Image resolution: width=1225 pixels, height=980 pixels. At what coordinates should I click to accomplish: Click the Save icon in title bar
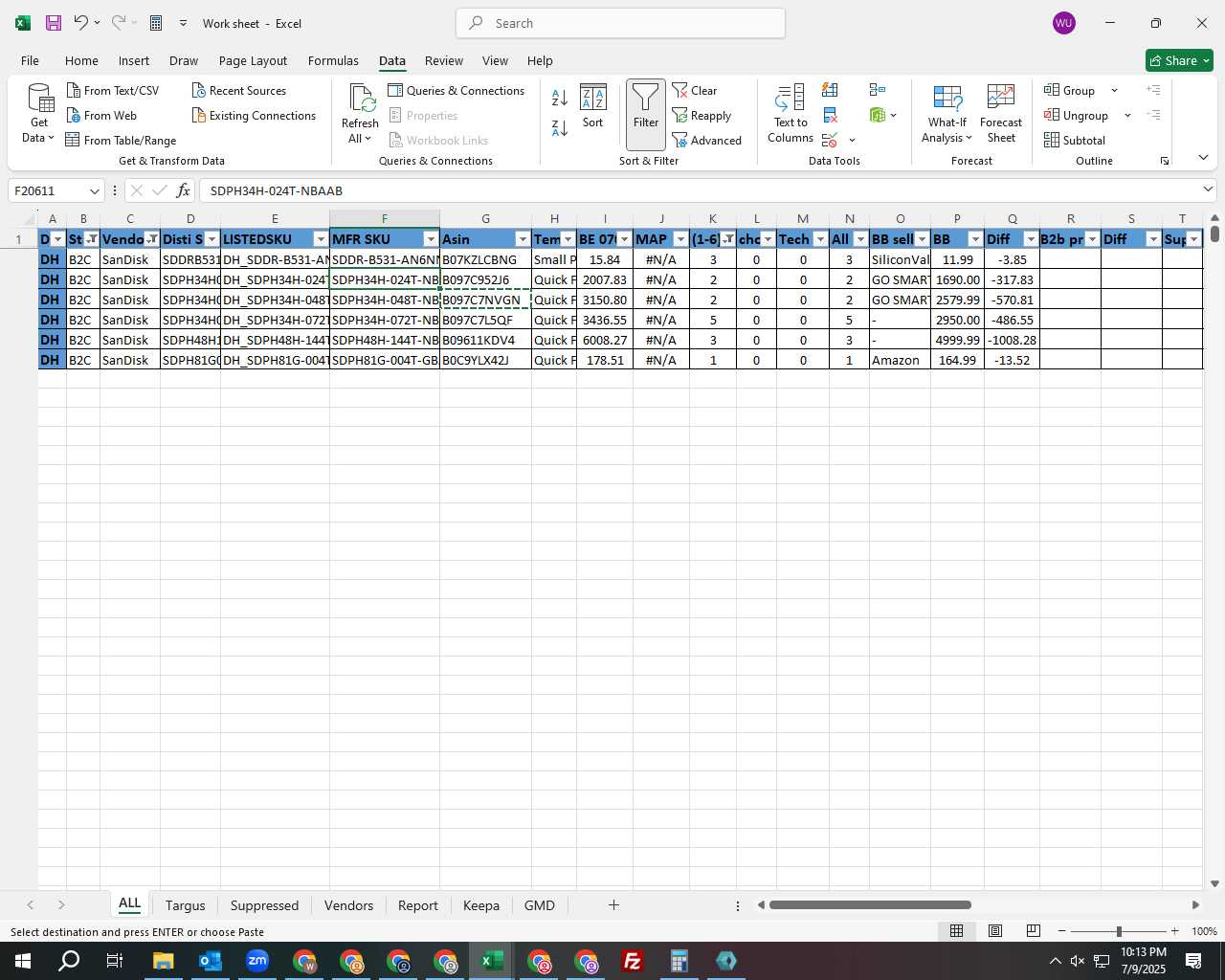tap(54, 23)
